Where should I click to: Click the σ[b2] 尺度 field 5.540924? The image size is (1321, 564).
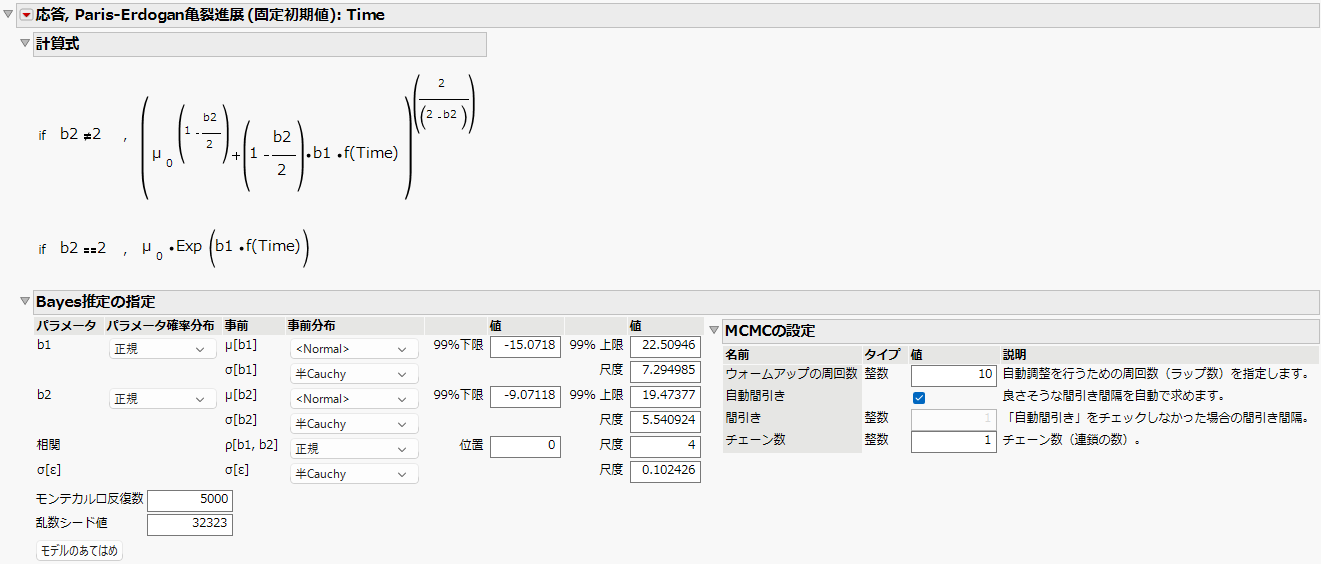(x=666, y=421)
